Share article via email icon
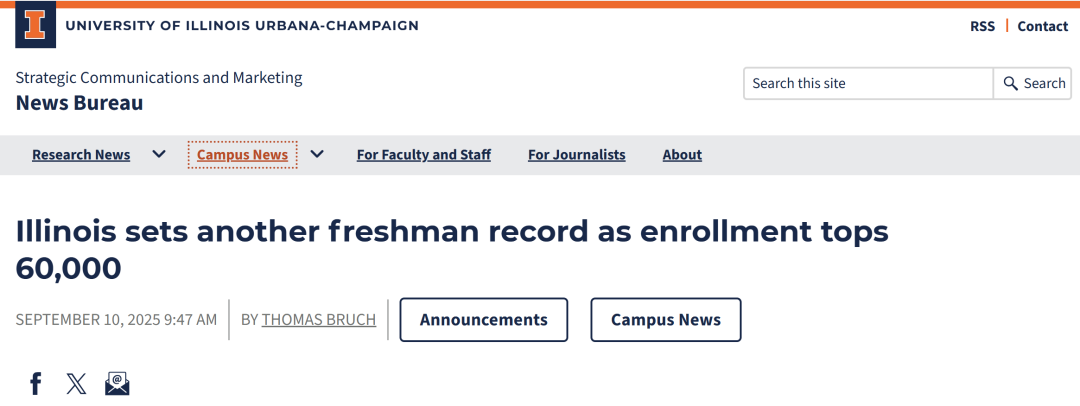 point(117,383)
